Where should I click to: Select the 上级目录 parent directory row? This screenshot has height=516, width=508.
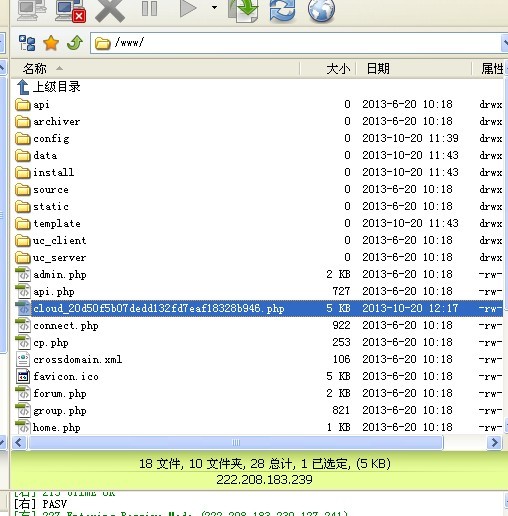[257, 87]
